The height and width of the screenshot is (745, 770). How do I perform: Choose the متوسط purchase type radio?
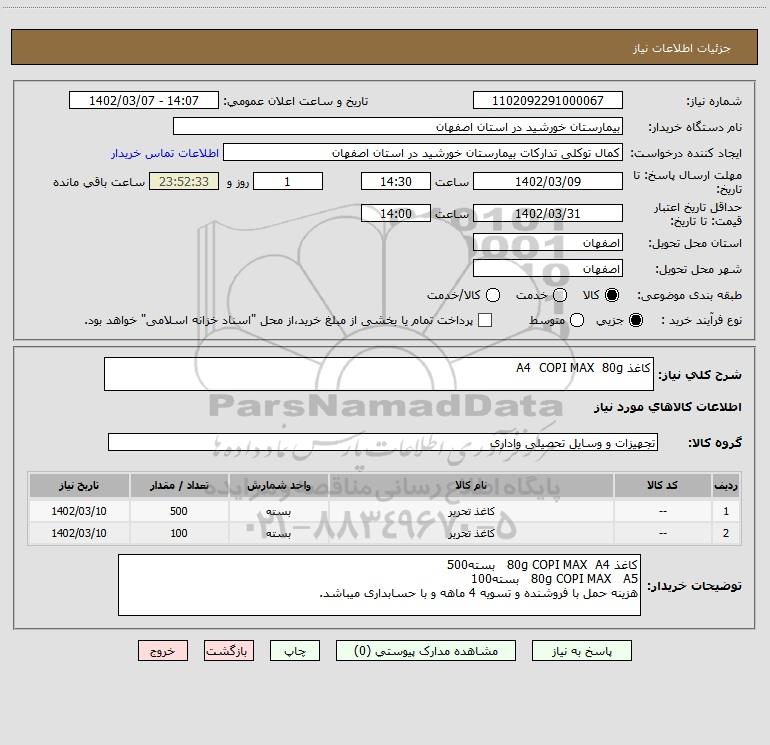point(577,320)
